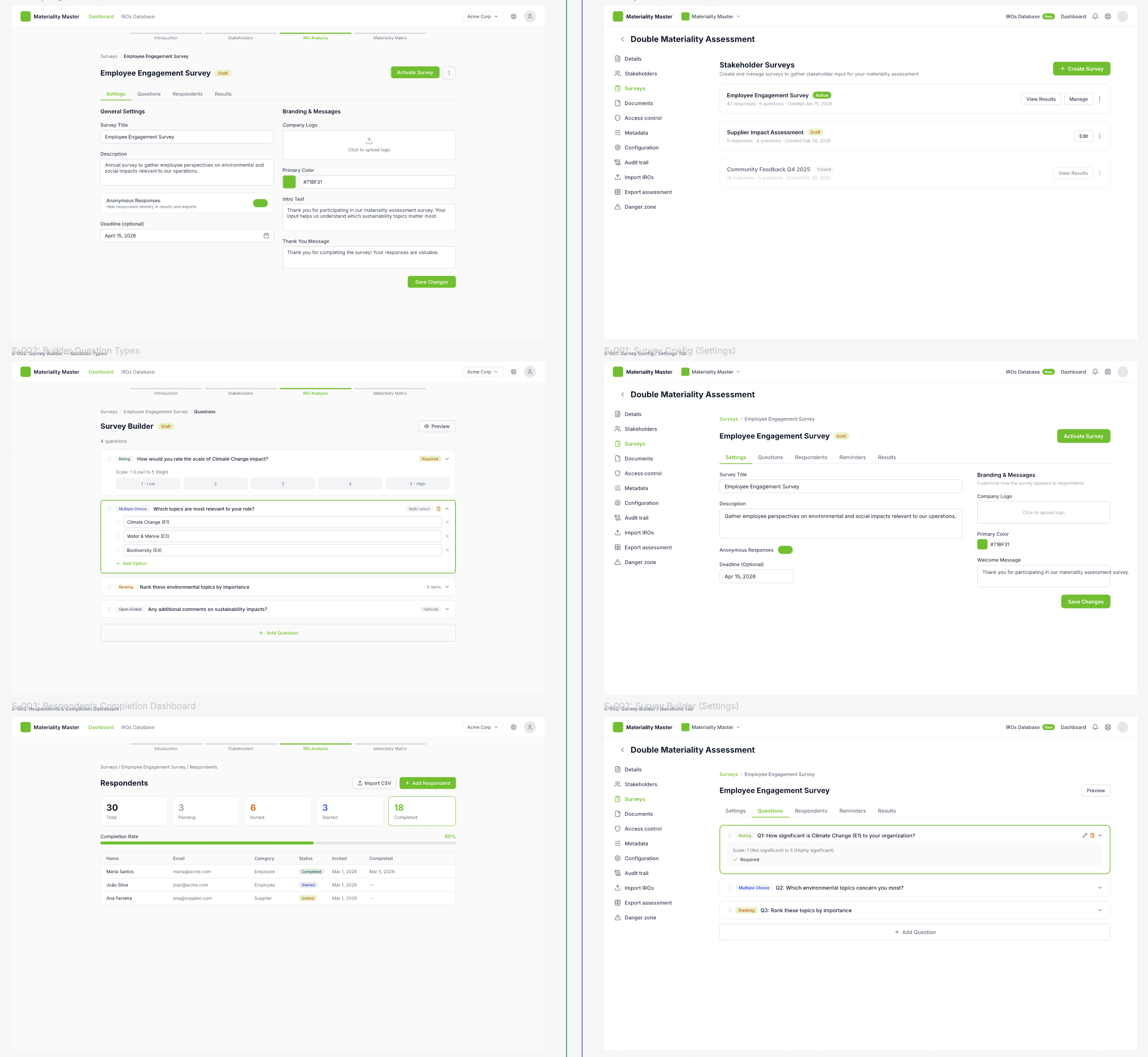Click the Create Survey button
The height and width of the screenshot is (1057, 1148).
click(x=1081, y=69)
